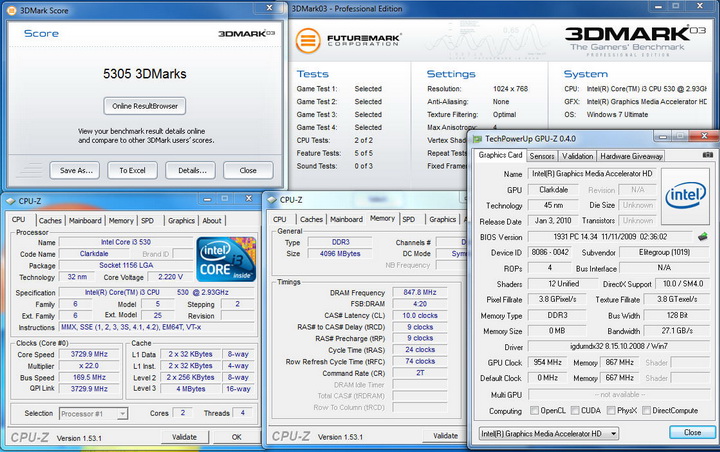Select Graphics Card tab in GPU-Z
The width and height of the screenshot is (720, 452).
click(x=500, y=155)
